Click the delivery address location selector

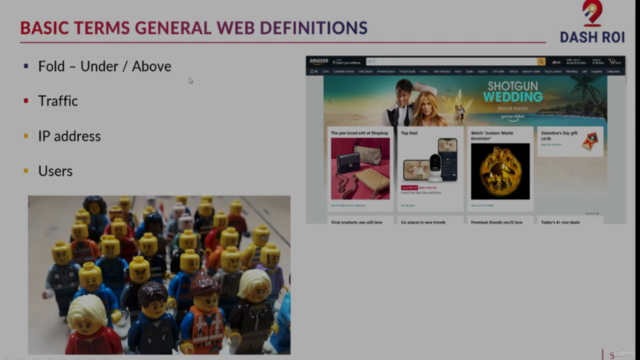point(347,62)
